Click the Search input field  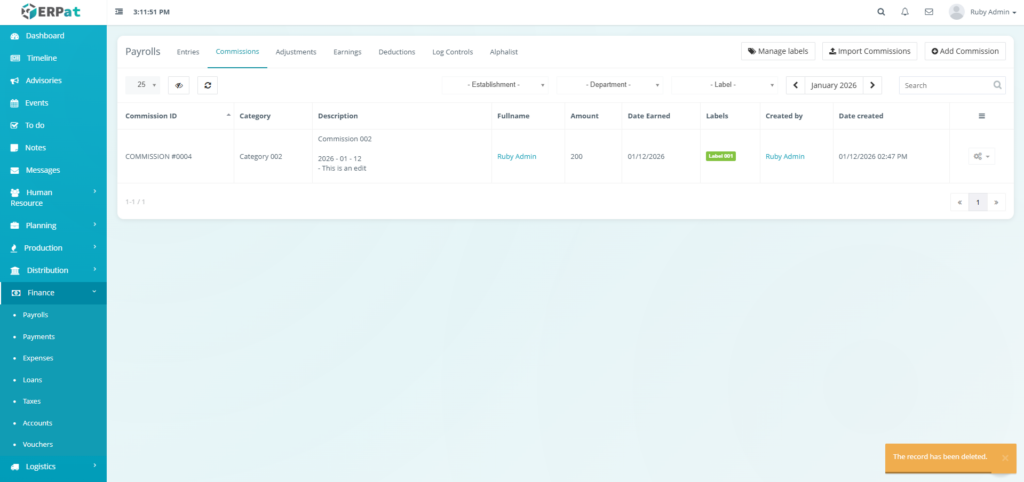pos(945,86)
